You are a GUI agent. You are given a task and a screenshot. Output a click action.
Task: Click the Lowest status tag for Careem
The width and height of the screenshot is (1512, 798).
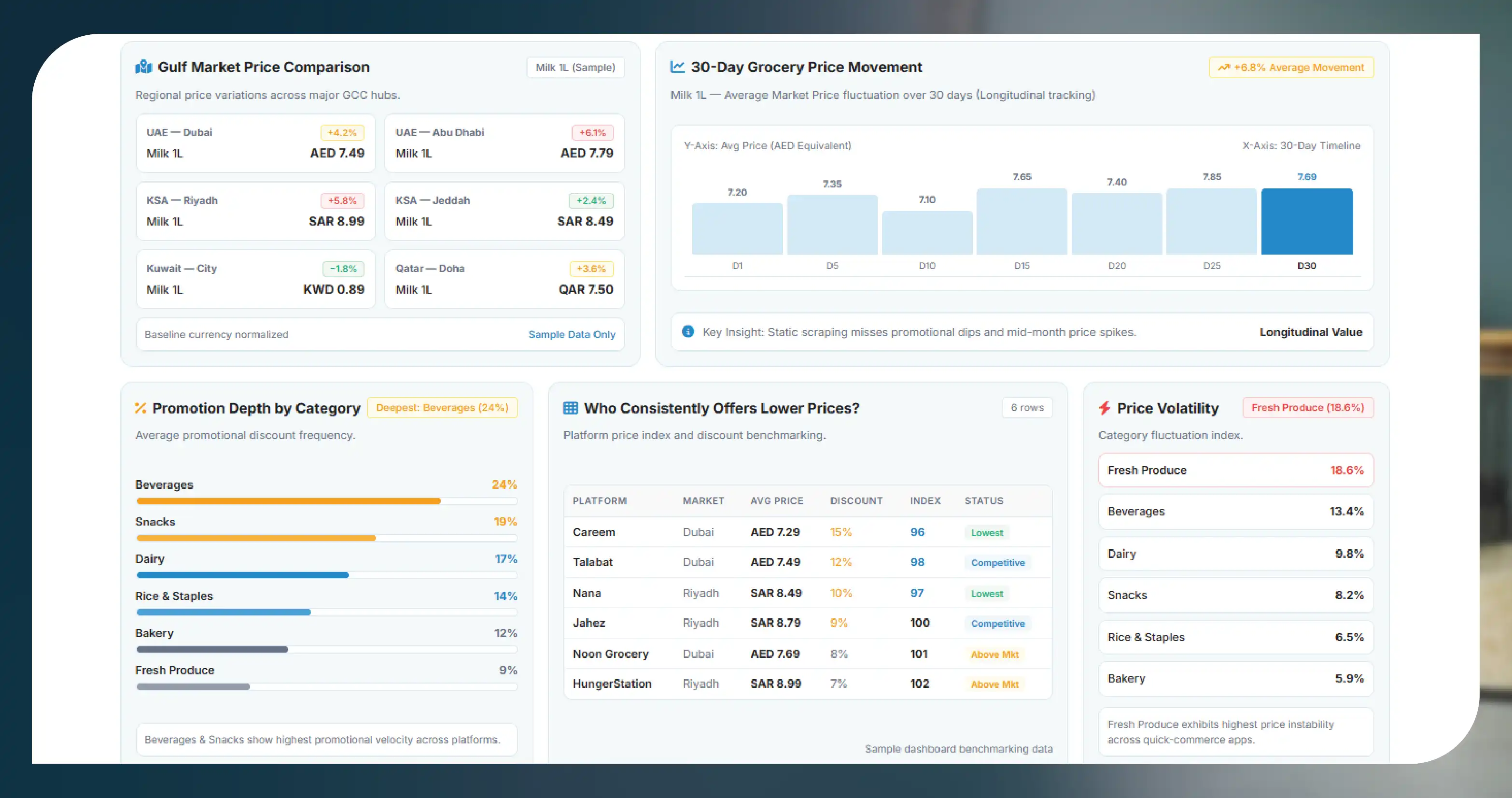coord(987,533)
